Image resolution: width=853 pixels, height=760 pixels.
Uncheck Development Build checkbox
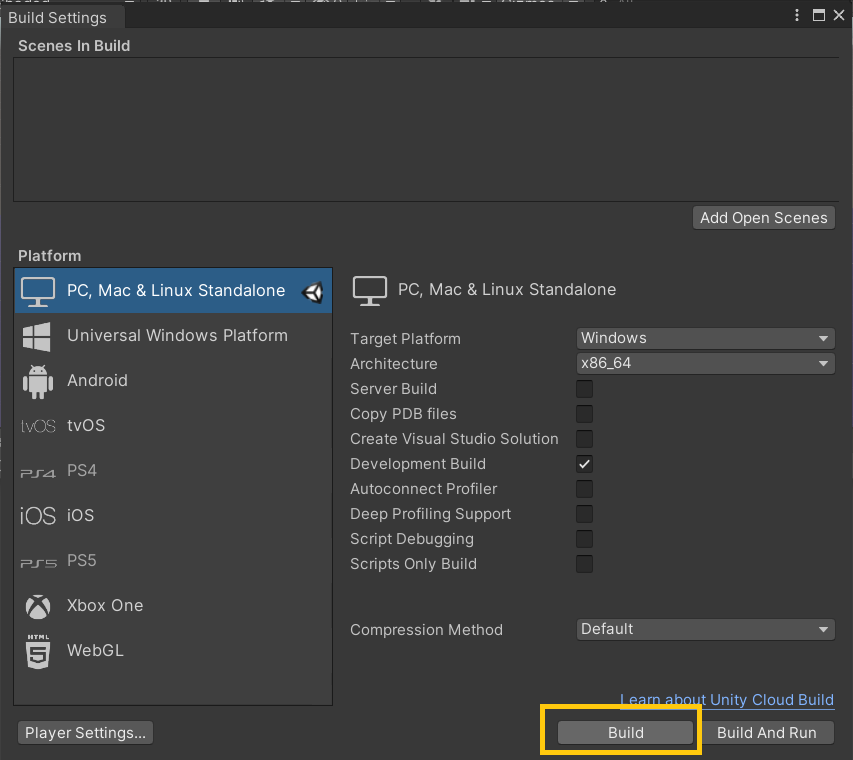[x=584, y=464]
